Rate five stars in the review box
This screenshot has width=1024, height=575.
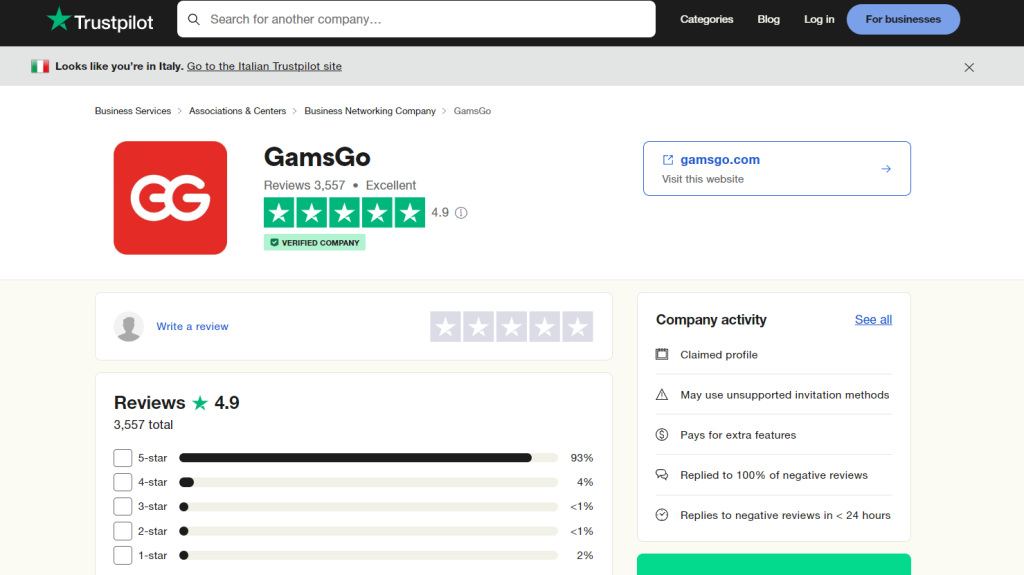[577, 327]
